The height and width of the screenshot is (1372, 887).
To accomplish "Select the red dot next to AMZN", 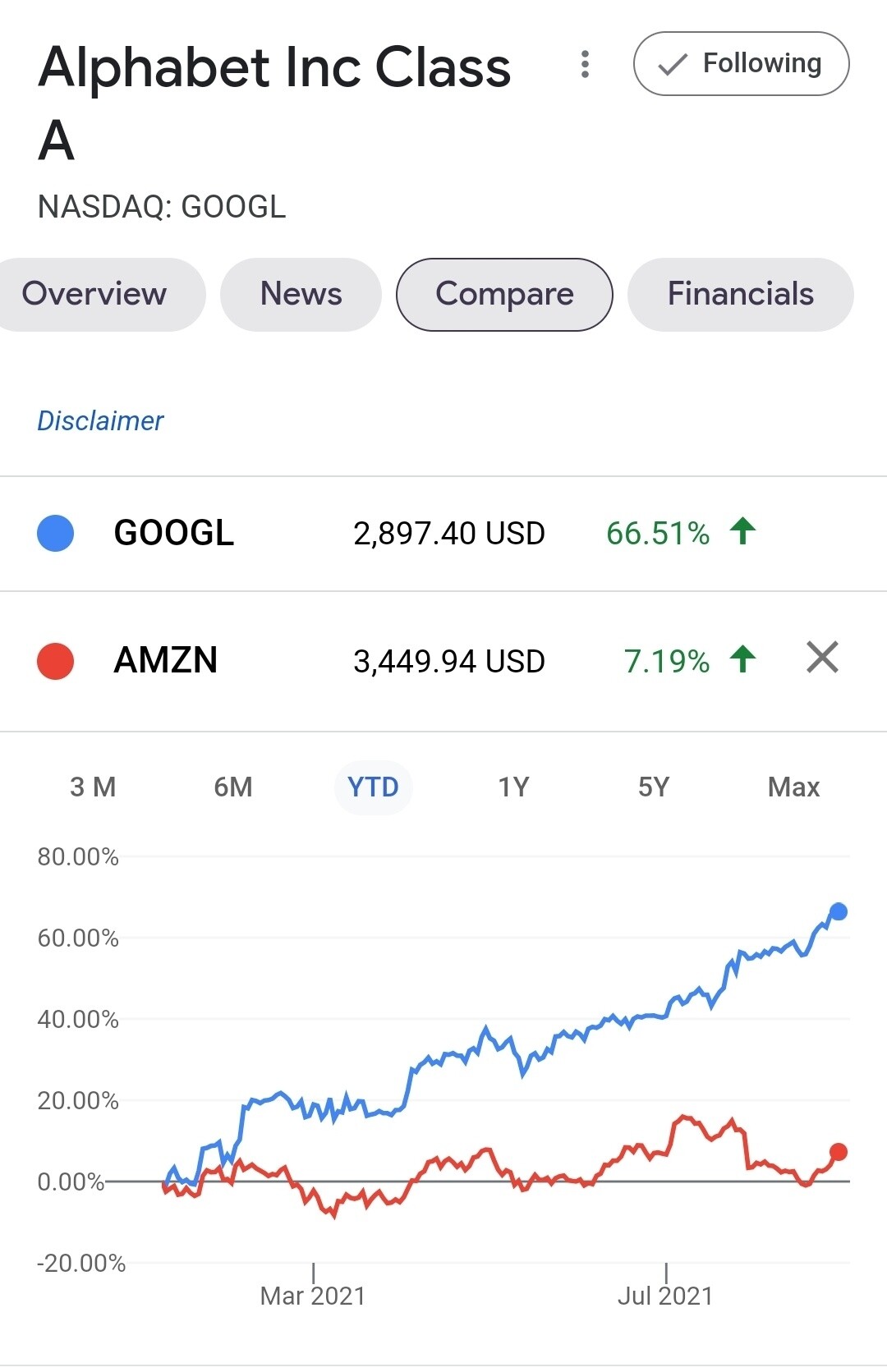I will click(54, 659).
